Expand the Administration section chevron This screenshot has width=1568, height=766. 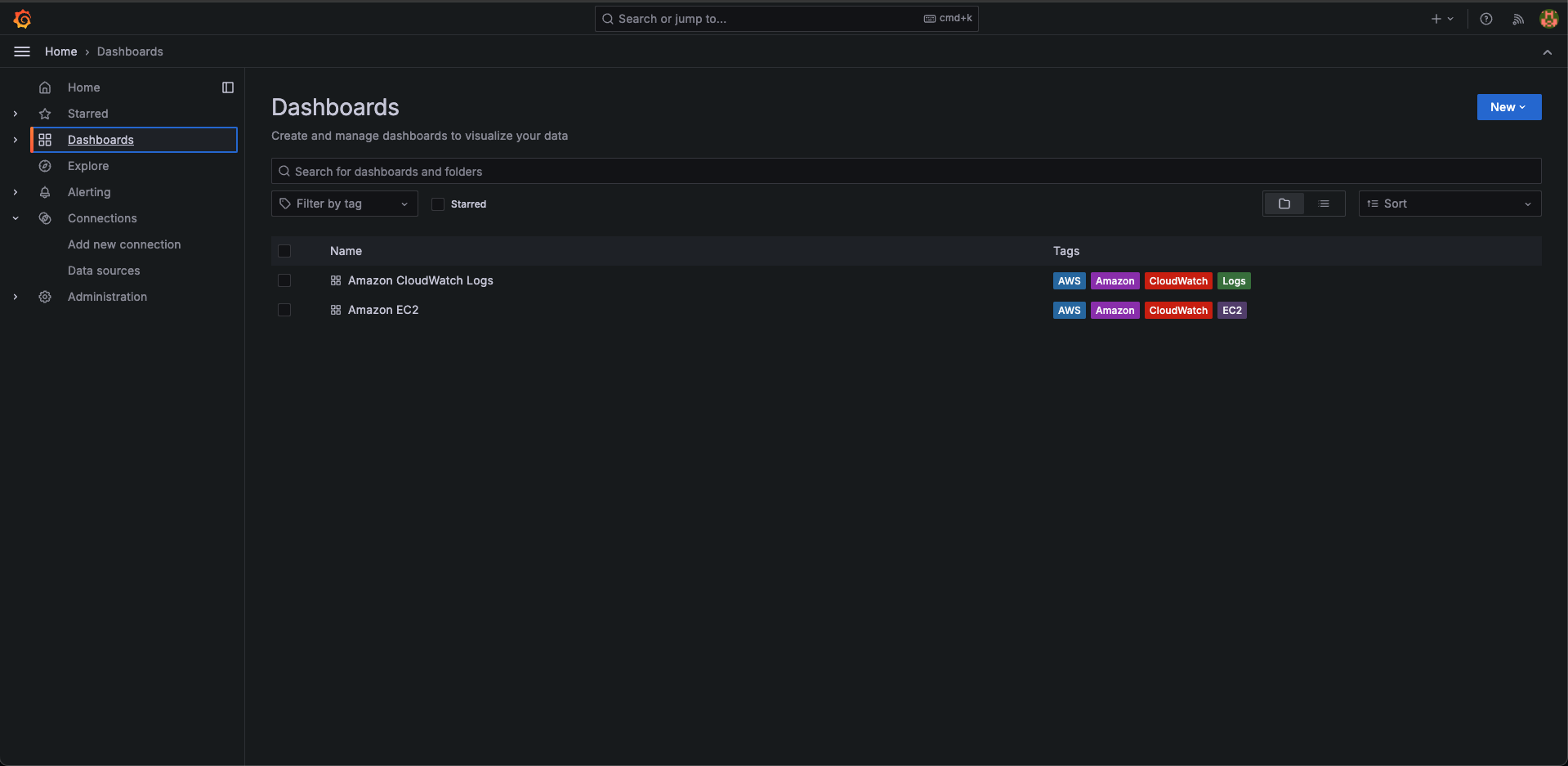tap(16, 297)
